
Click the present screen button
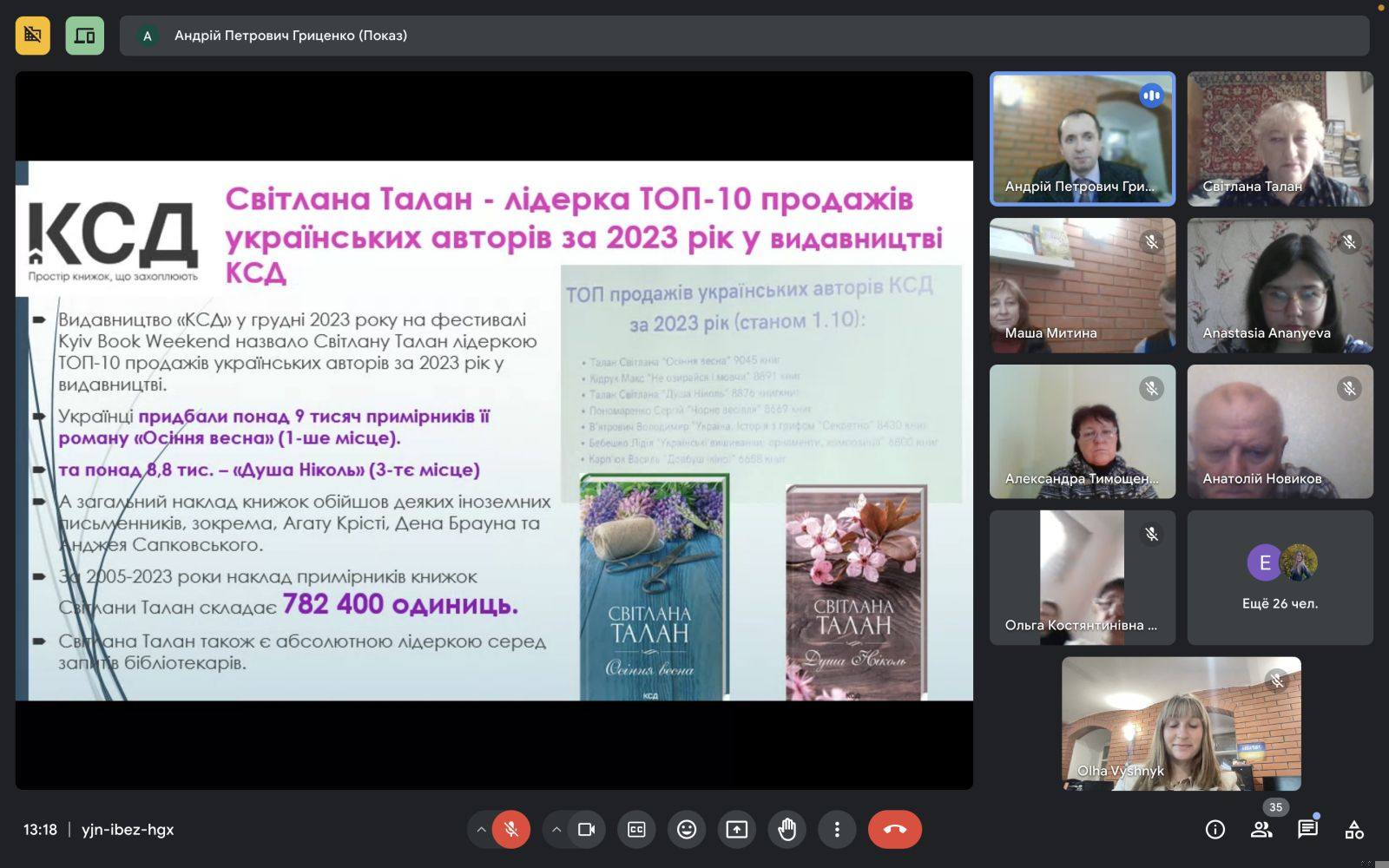[736, 829]
